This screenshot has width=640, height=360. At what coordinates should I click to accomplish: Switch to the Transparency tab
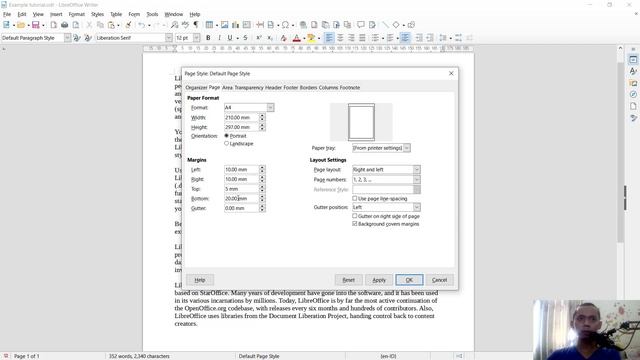(x=249, y=87)
